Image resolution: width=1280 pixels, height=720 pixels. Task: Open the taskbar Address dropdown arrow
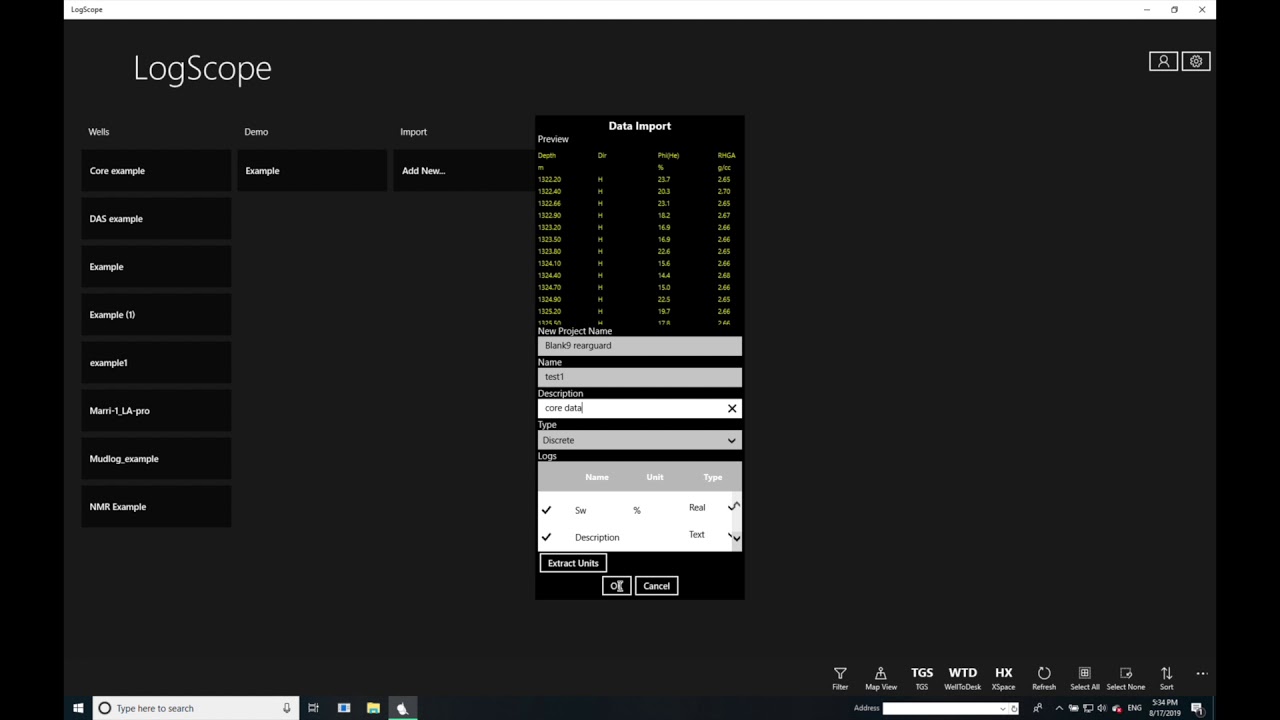point(1003,709)
